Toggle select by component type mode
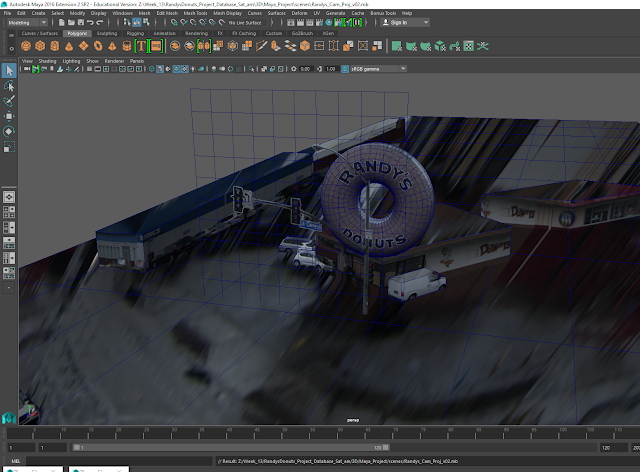Viewport: 640px width, 472px height. (146, 22)
